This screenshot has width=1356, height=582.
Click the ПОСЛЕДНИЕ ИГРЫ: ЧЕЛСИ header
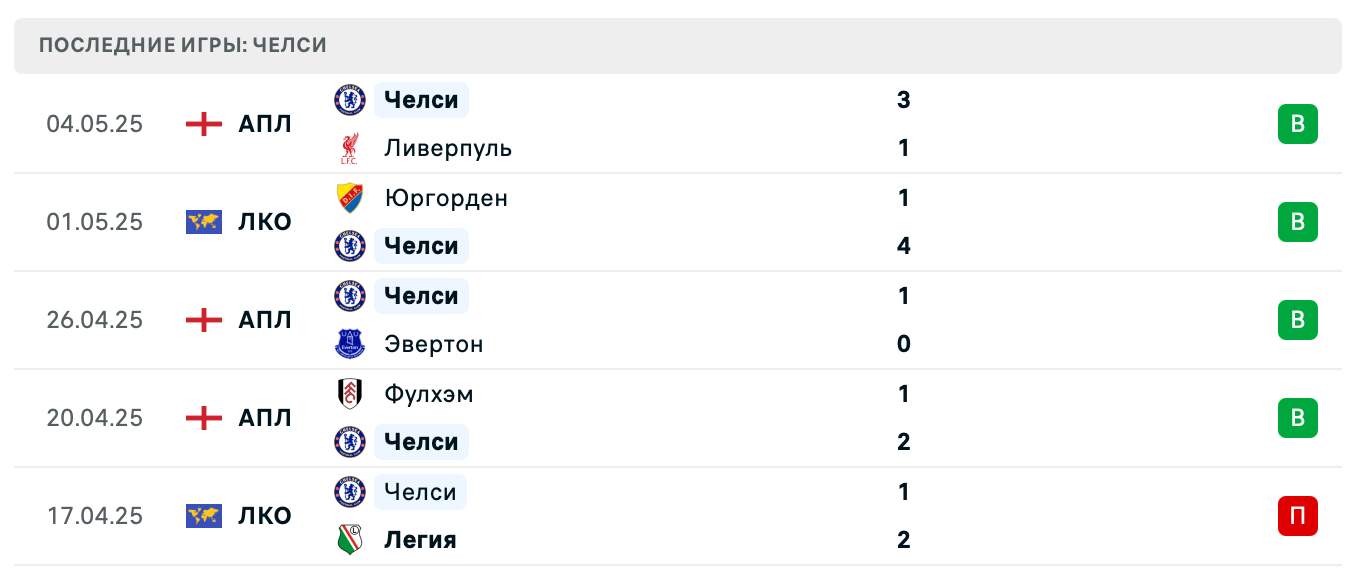[x=181, y=44]
